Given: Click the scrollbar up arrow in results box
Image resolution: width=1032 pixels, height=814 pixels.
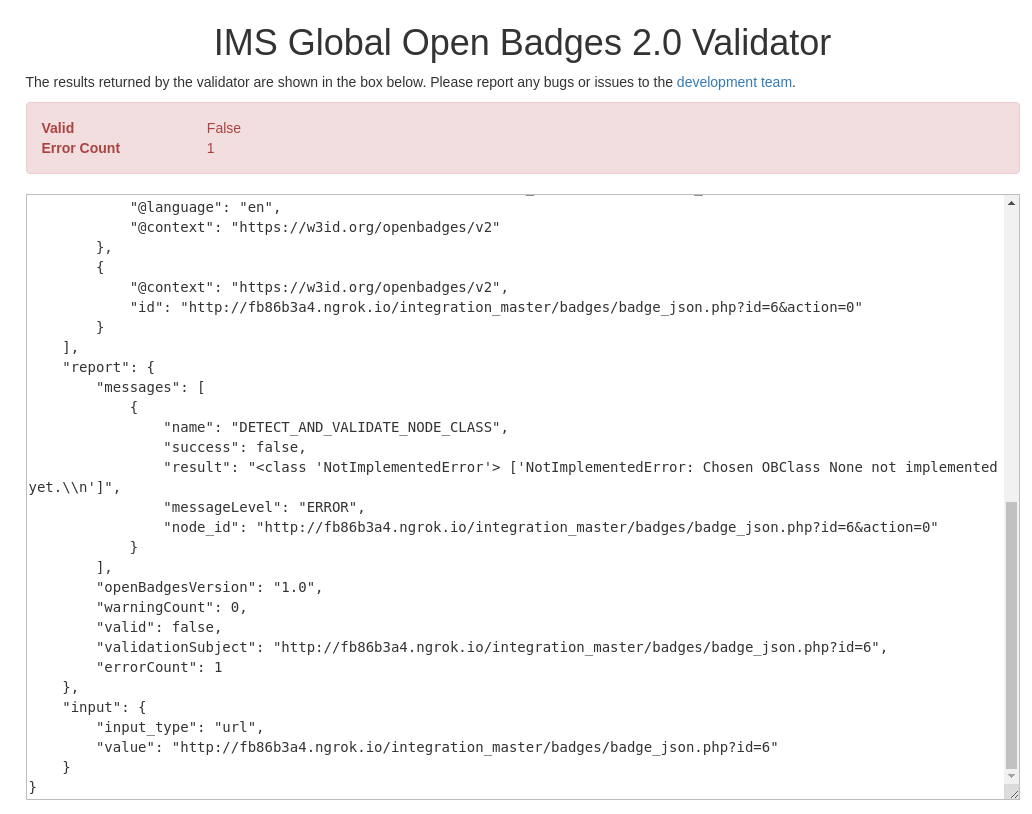Looking at the screenshot, I should (1012, 203).
